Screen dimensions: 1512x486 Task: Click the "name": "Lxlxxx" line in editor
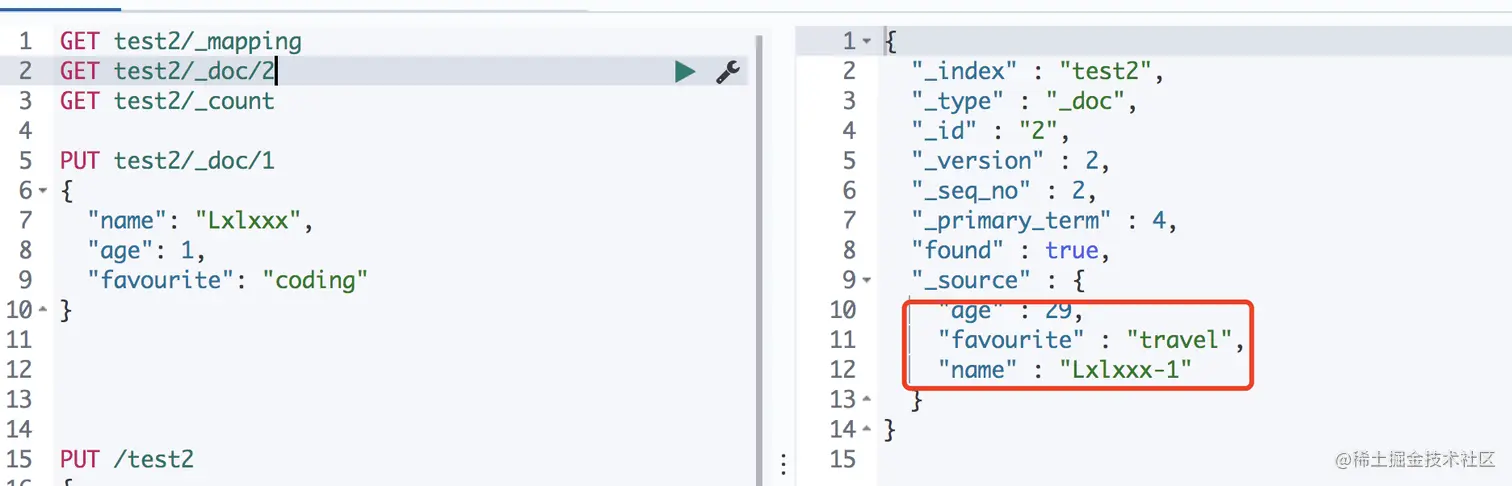[x=201, y=220]
